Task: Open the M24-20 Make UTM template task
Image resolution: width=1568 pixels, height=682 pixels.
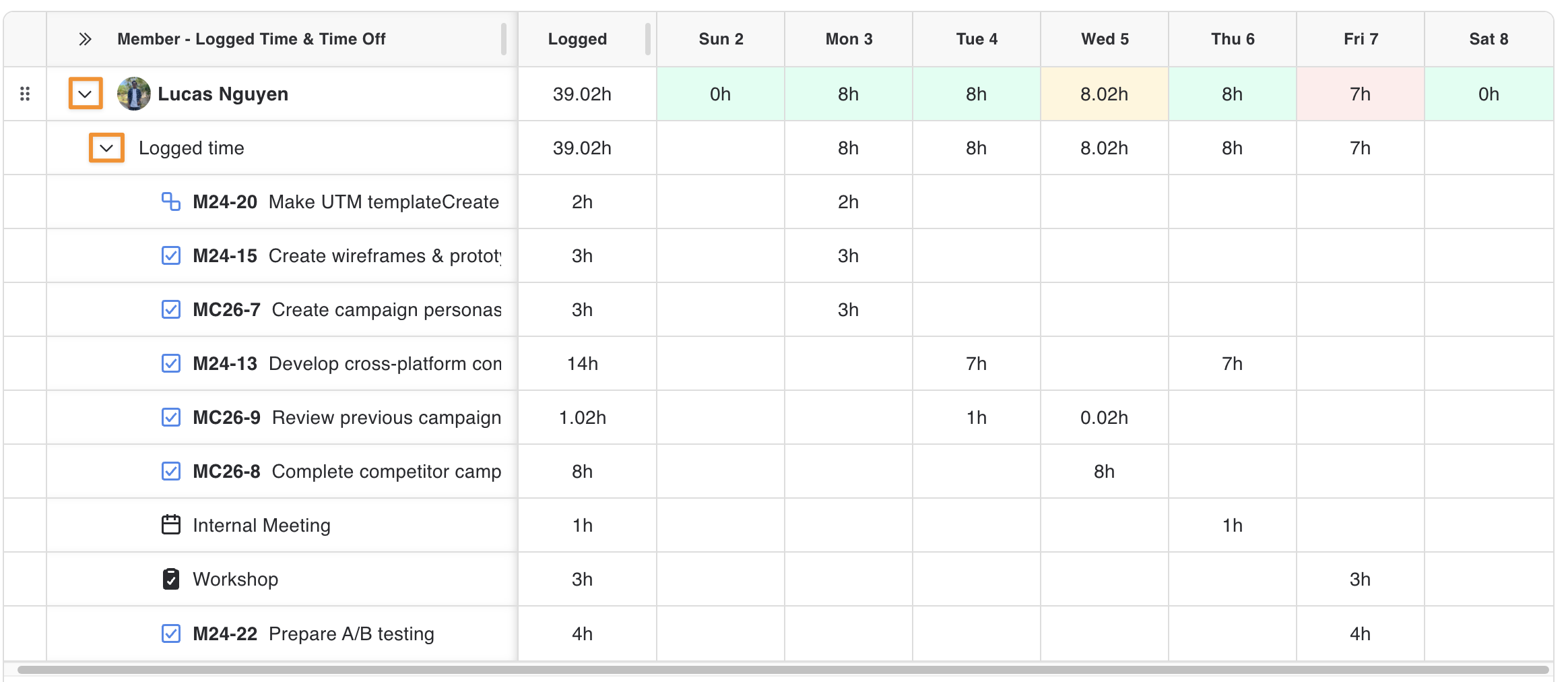Action: click(346, 201)
